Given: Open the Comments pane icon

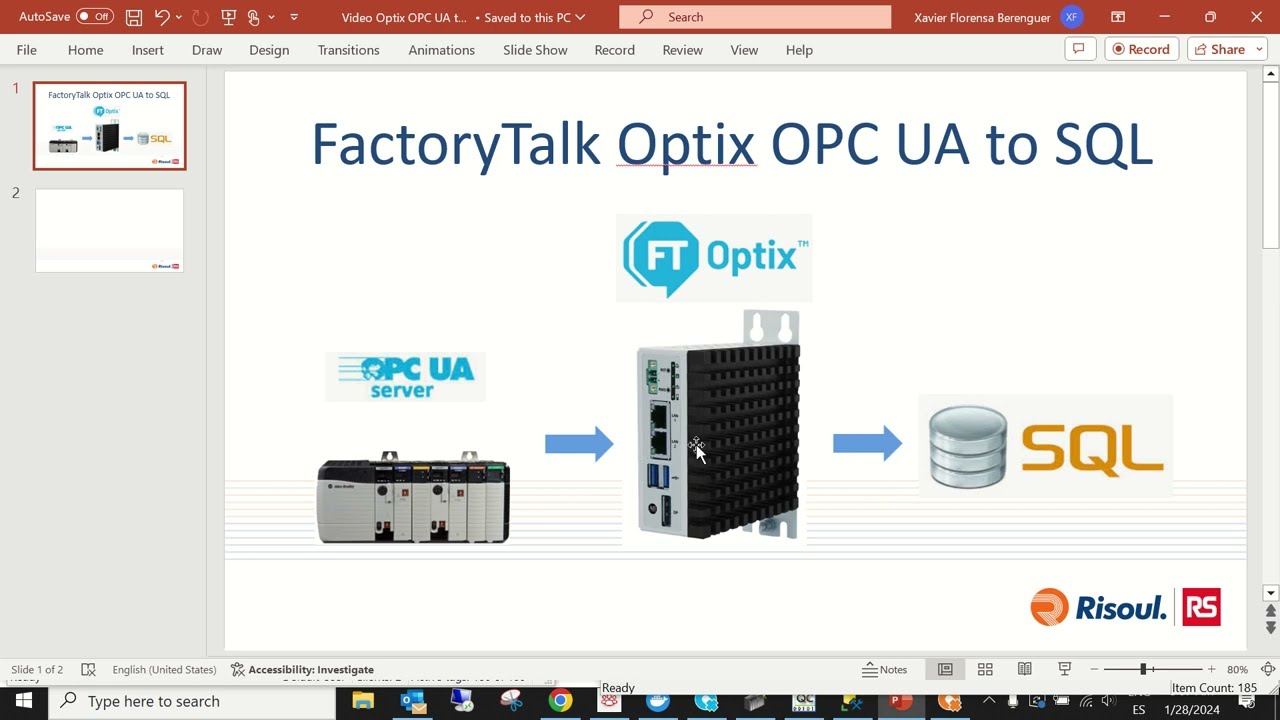Looking at the screenshot, I should [1079, 49].
